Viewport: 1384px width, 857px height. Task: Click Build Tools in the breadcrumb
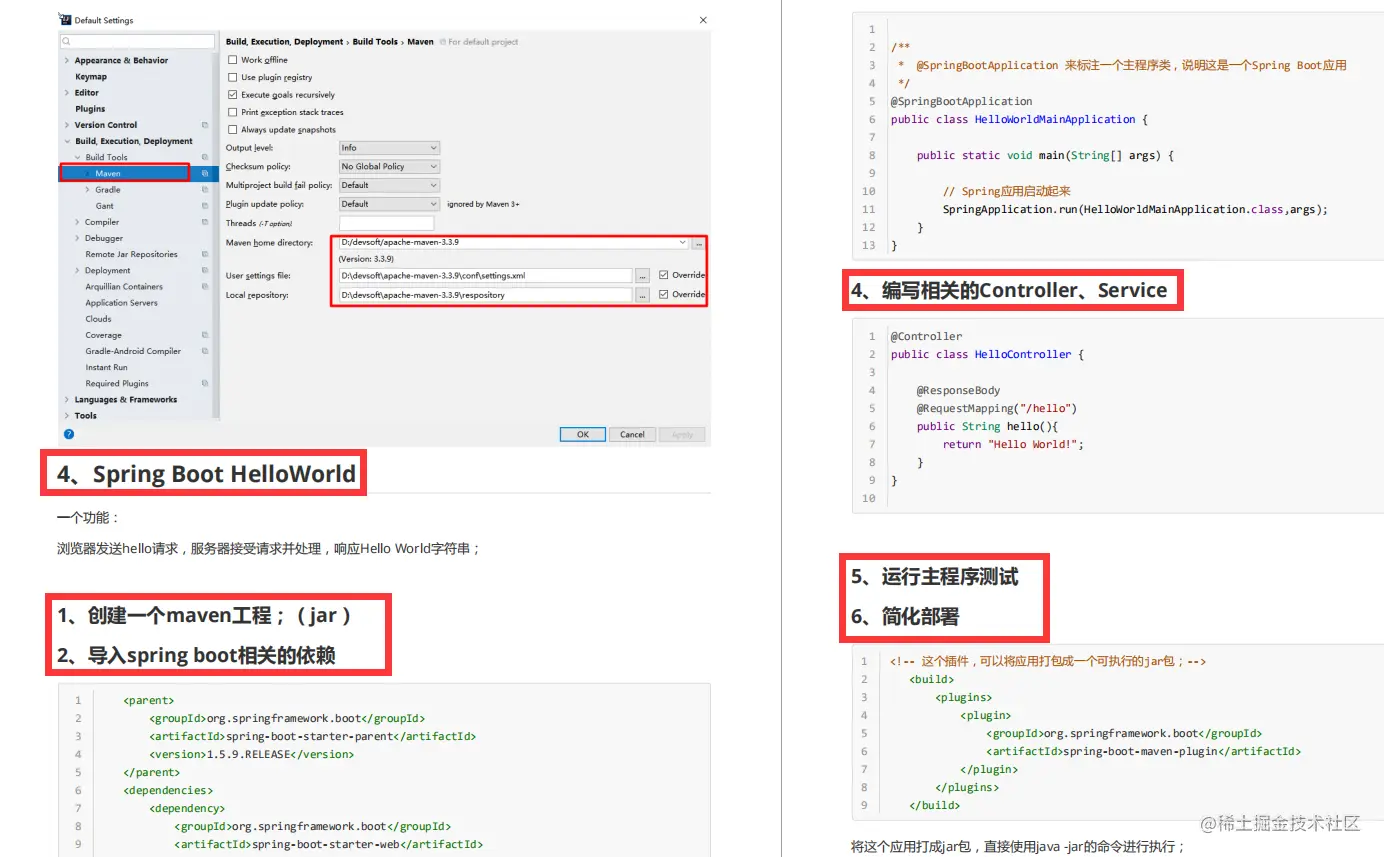pyautogui.click(x=375, y=42)
